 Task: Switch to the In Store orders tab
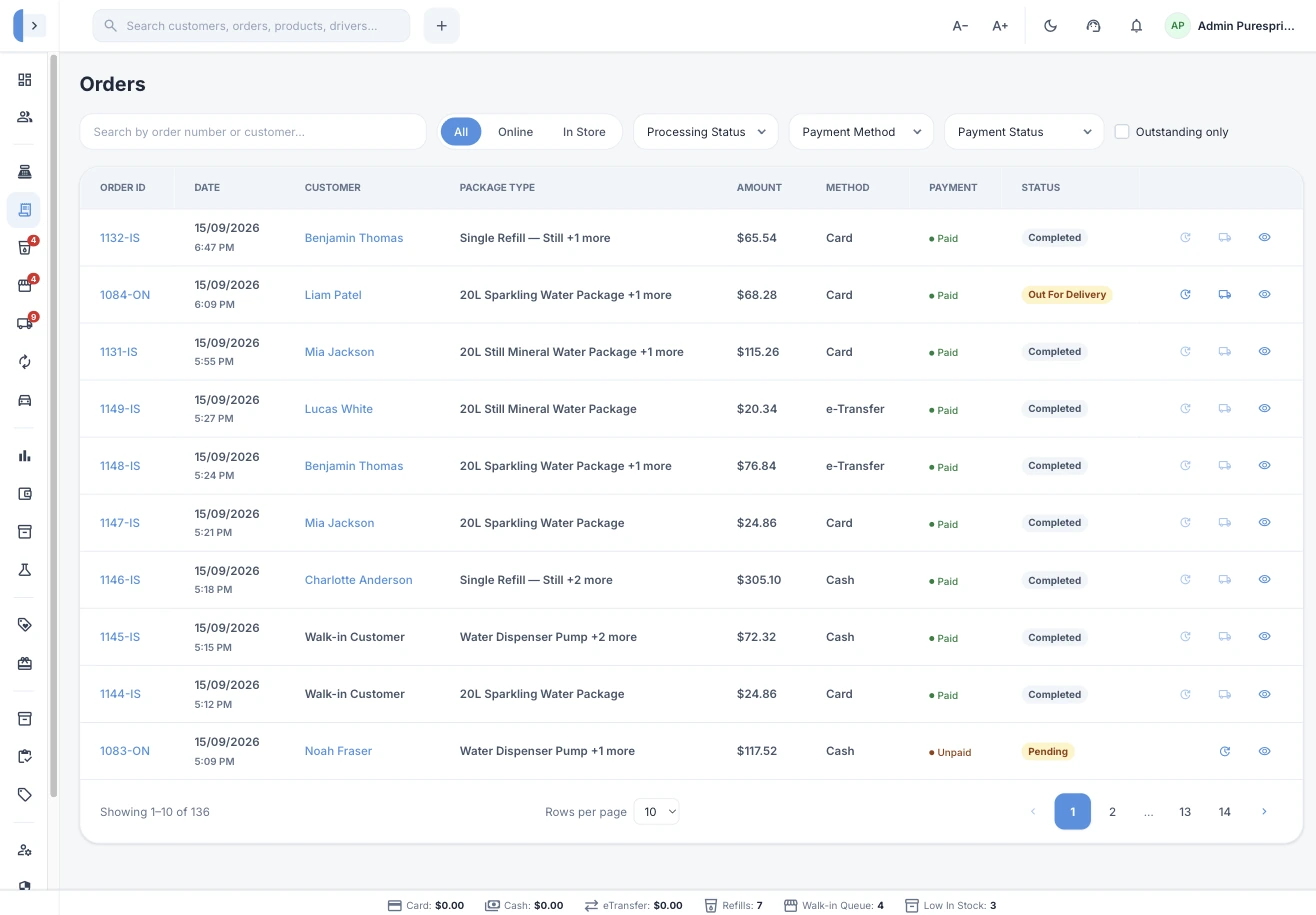pos(584,132)
